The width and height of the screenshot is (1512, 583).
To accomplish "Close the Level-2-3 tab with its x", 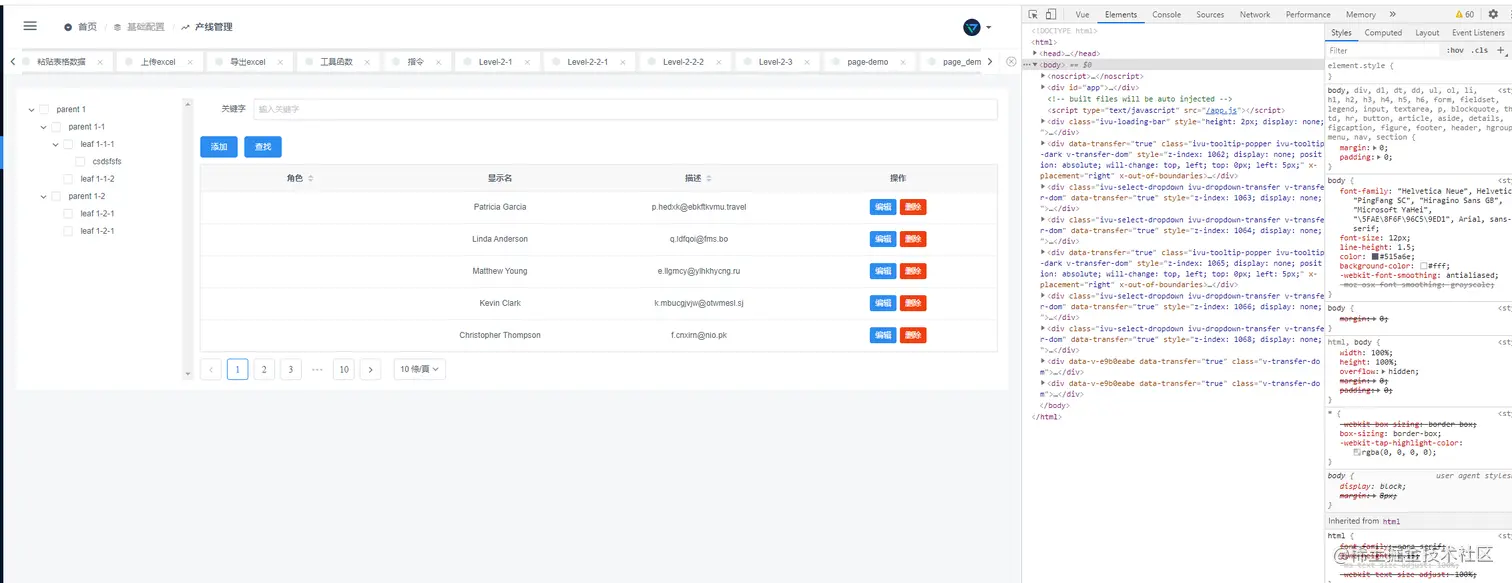I will (x=807, y=62).
